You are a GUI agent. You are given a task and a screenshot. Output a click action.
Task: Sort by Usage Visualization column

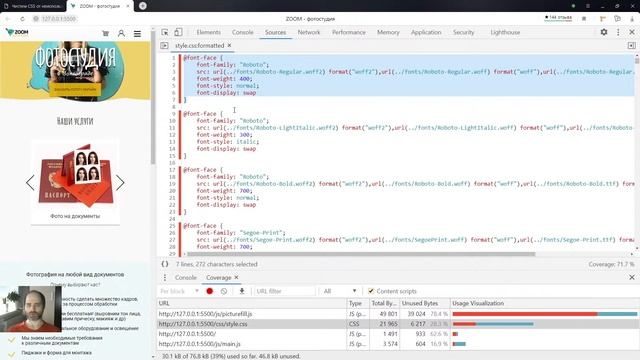point(544,303)
